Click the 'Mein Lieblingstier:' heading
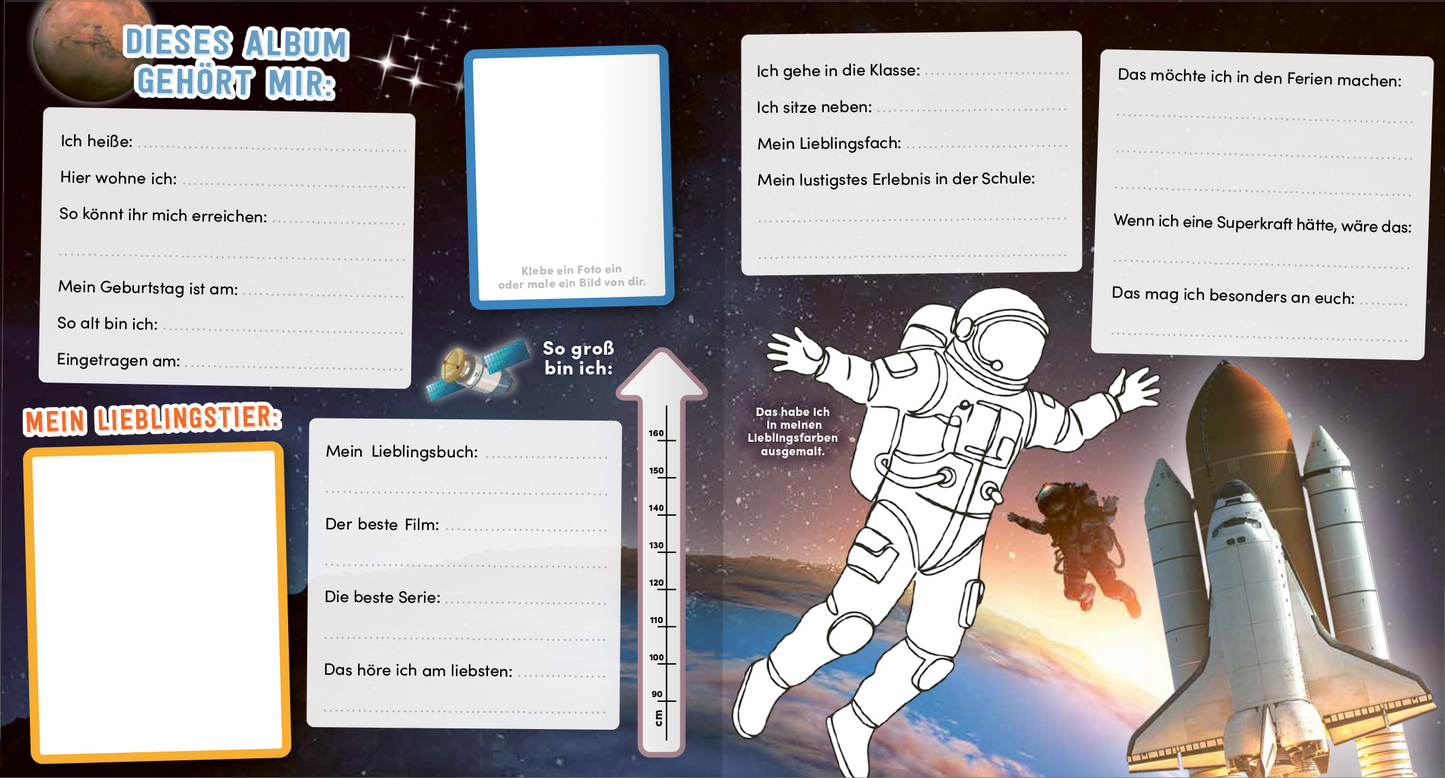Screen dimensions: 1445x778 [x=152, y=421]
